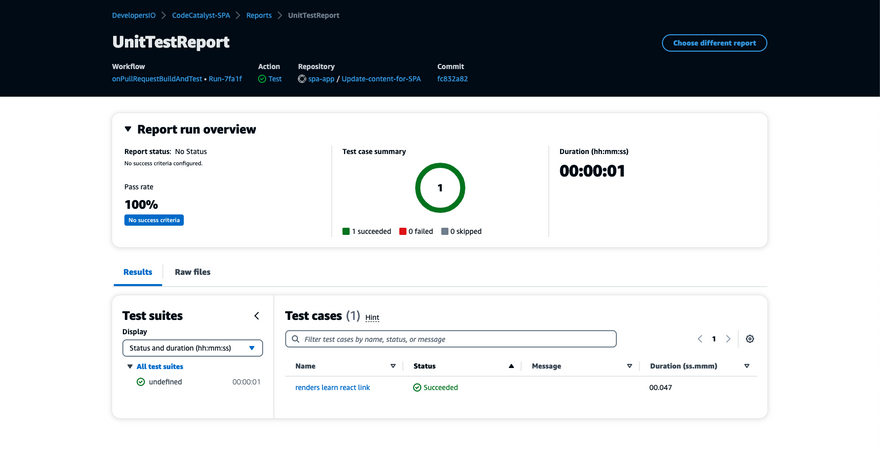The height and width of the screenshot is (456, 880).
Task: Sort by Status column arrow
Action: click(x=511, y=366)
